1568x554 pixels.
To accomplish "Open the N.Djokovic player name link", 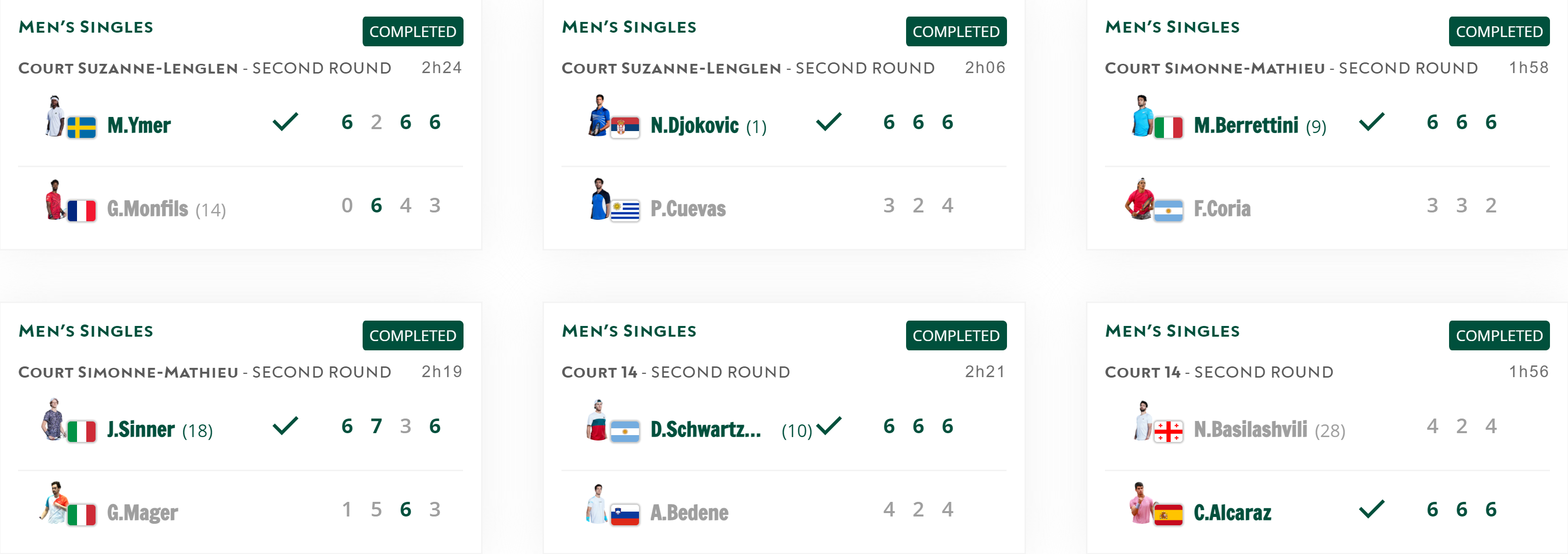I will (x=694, y=125).
